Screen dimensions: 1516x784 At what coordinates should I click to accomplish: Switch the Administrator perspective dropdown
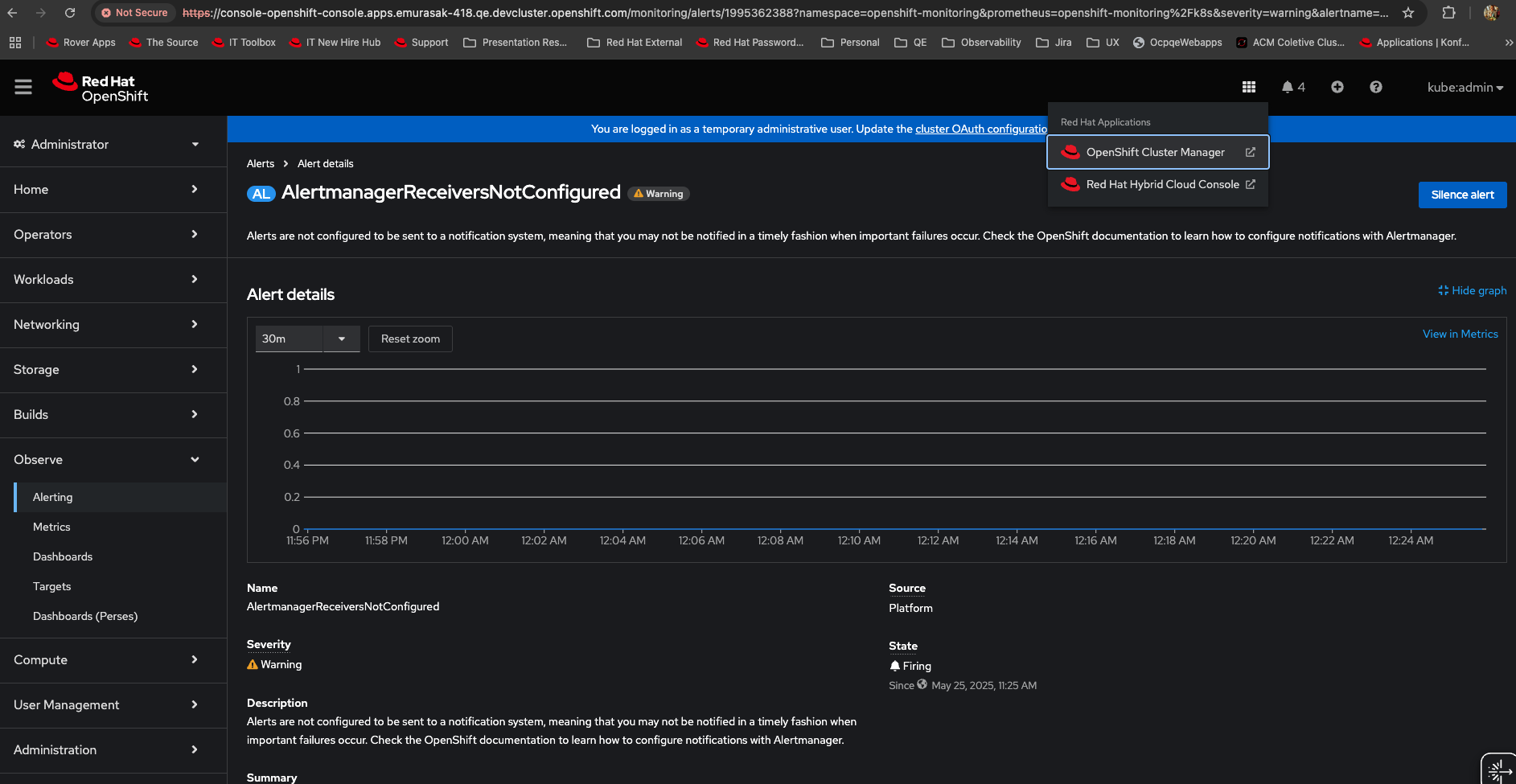(106, 144)
